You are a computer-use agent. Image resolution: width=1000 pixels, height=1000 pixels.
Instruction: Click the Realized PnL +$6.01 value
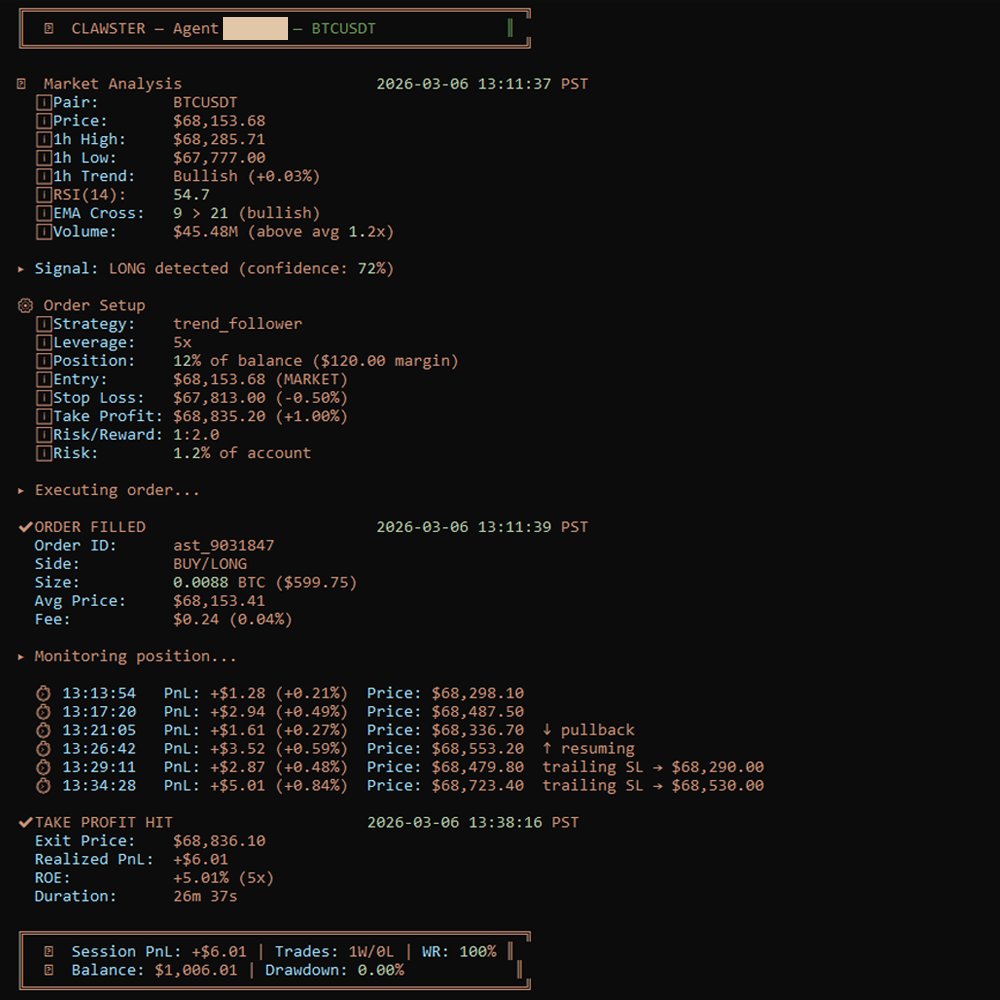[x=200, y=859]
